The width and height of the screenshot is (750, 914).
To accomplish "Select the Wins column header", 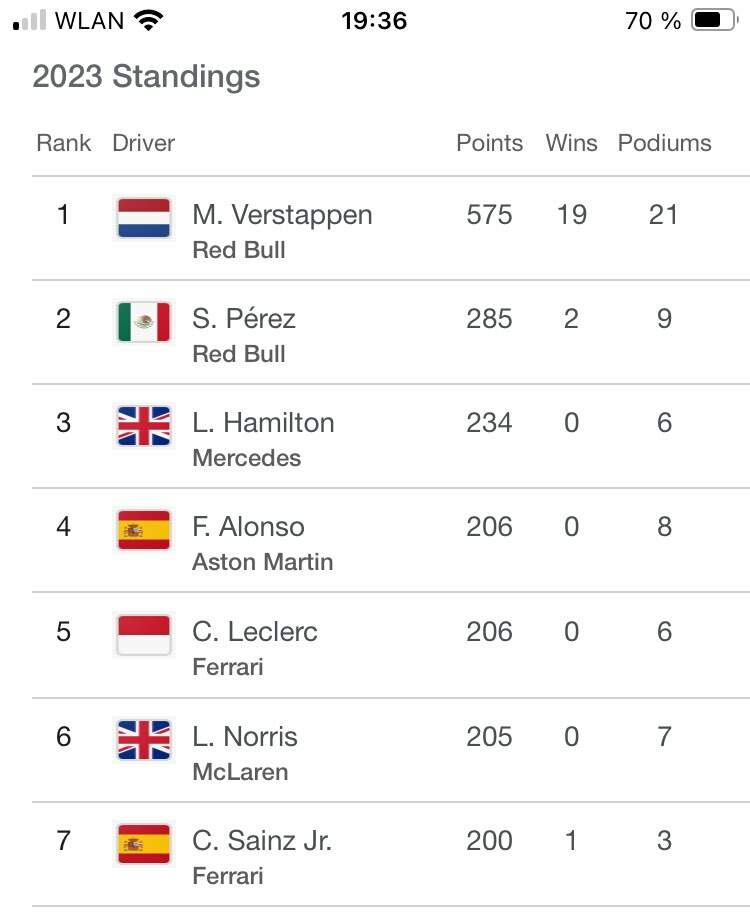I will click(x=571, y=143).
